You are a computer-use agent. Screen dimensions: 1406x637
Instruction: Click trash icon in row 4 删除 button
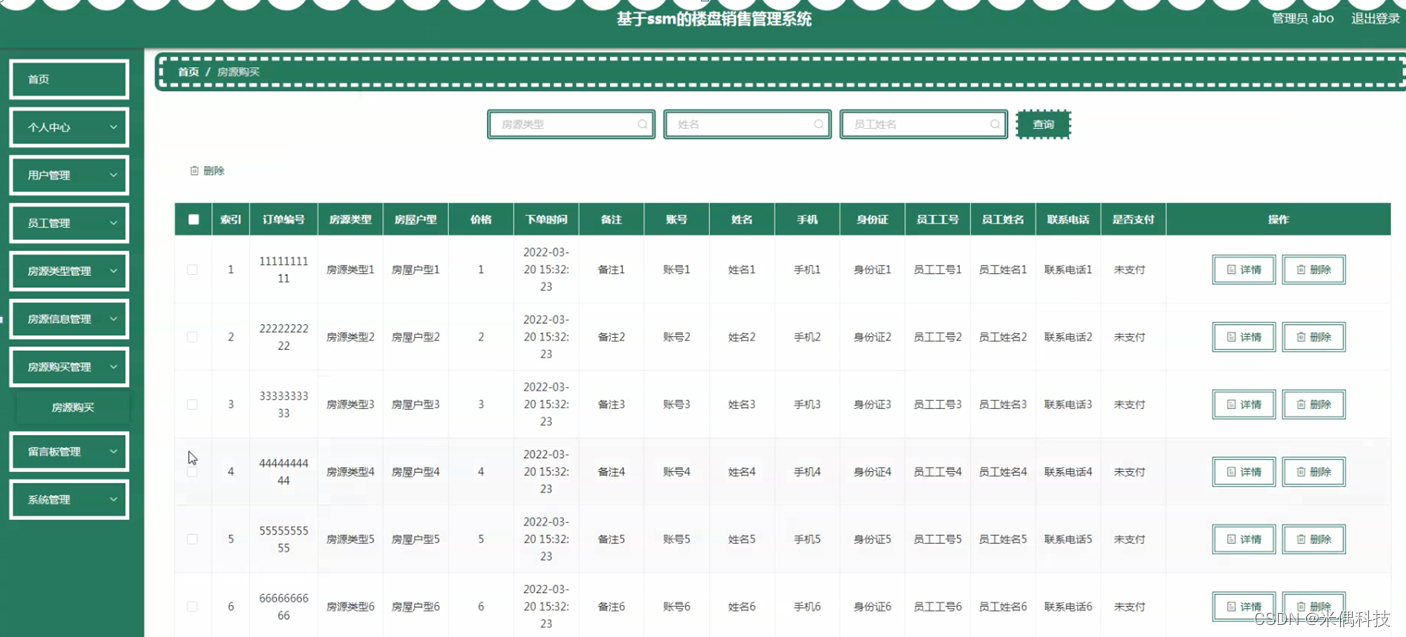click(x=1301, y=472)
